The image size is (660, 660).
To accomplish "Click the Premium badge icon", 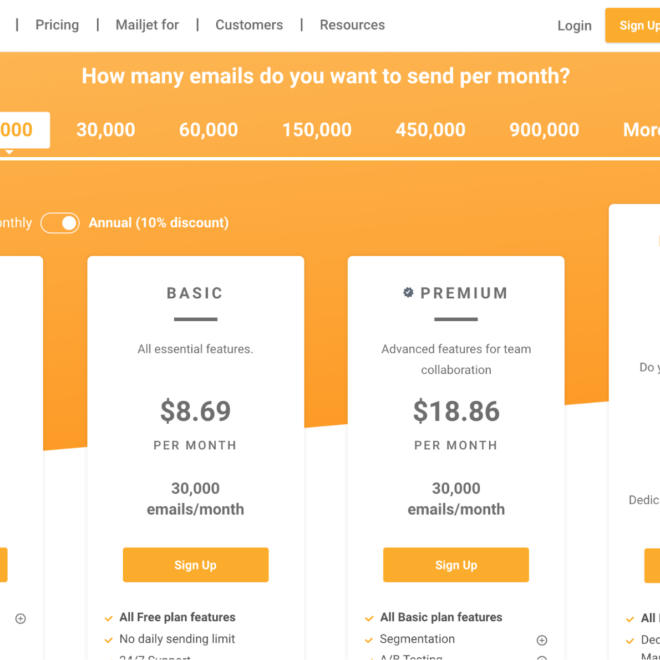I will [408, 293].
